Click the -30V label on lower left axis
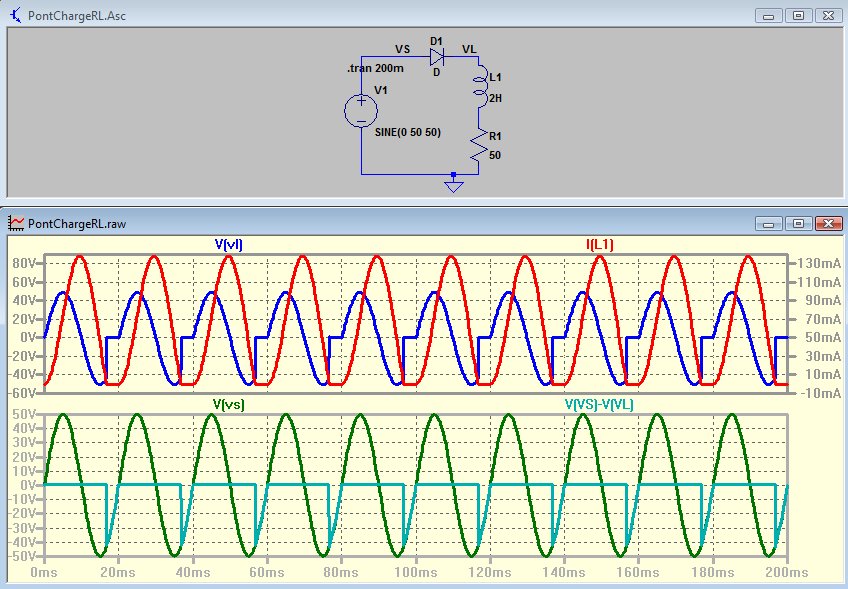Image resolution: width=848 pixels, height=589 pixels. [22, 528]
